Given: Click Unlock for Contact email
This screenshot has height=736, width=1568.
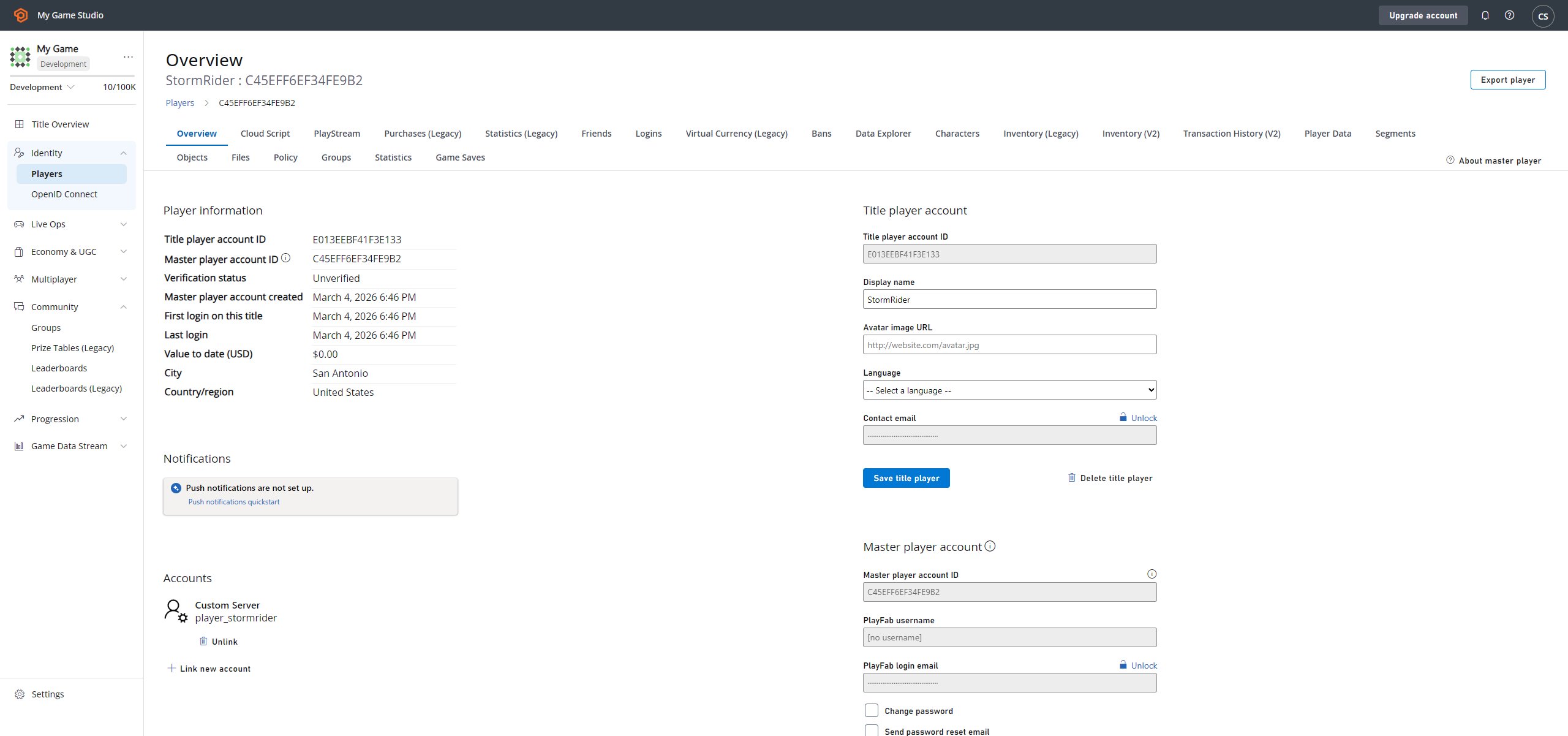Looking at the screenshot, I should point(1144,418).
